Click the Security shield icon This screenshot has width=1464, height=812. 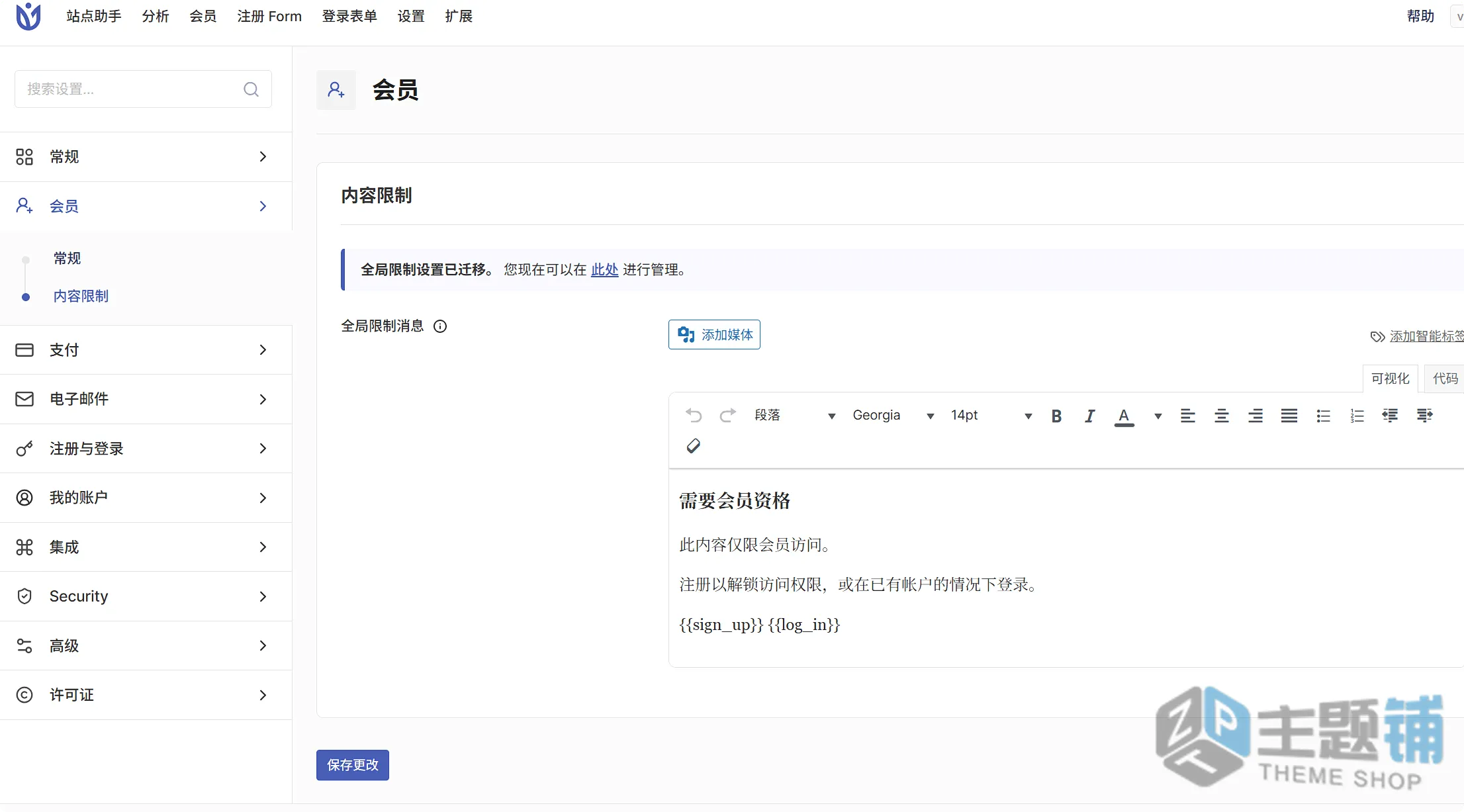click(x=24, y=596)
